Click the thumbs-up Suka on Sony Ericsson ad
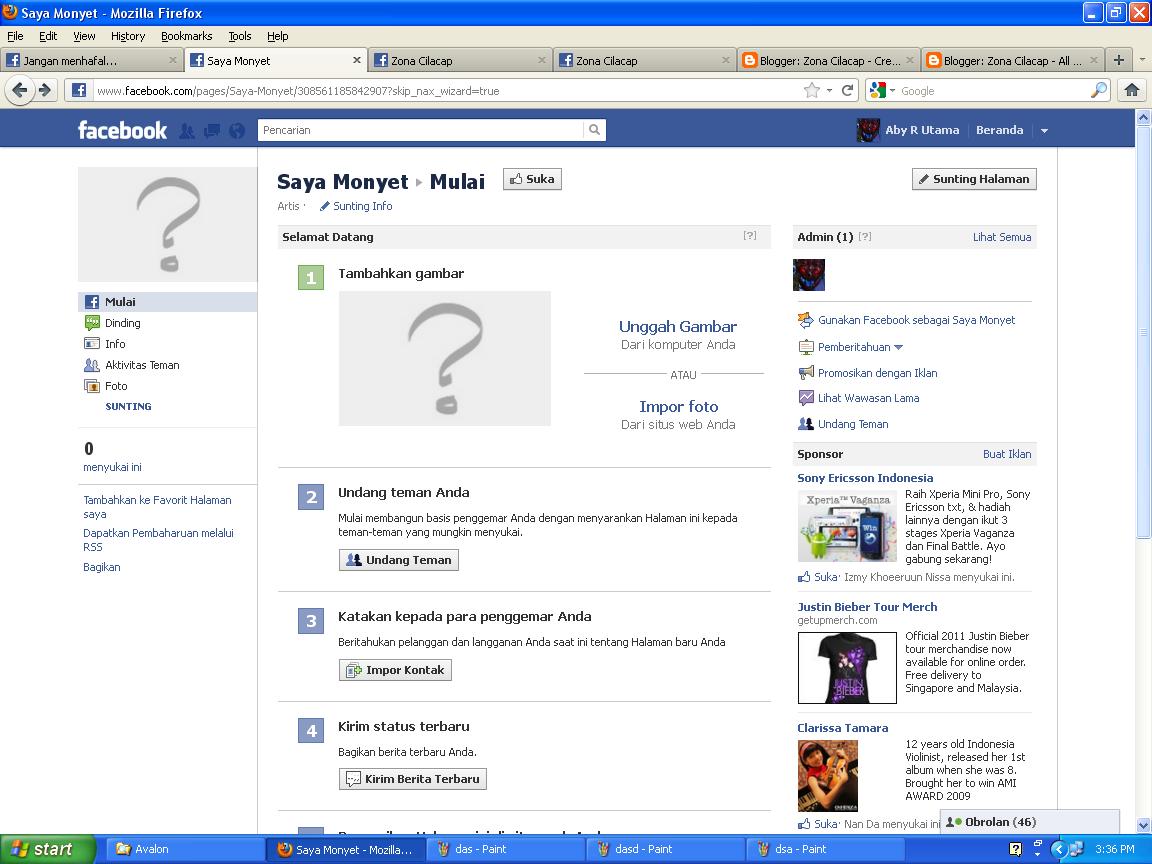The width and height of the screenshot is (1152, 864). pyautogui.click(x=818, y=577)
